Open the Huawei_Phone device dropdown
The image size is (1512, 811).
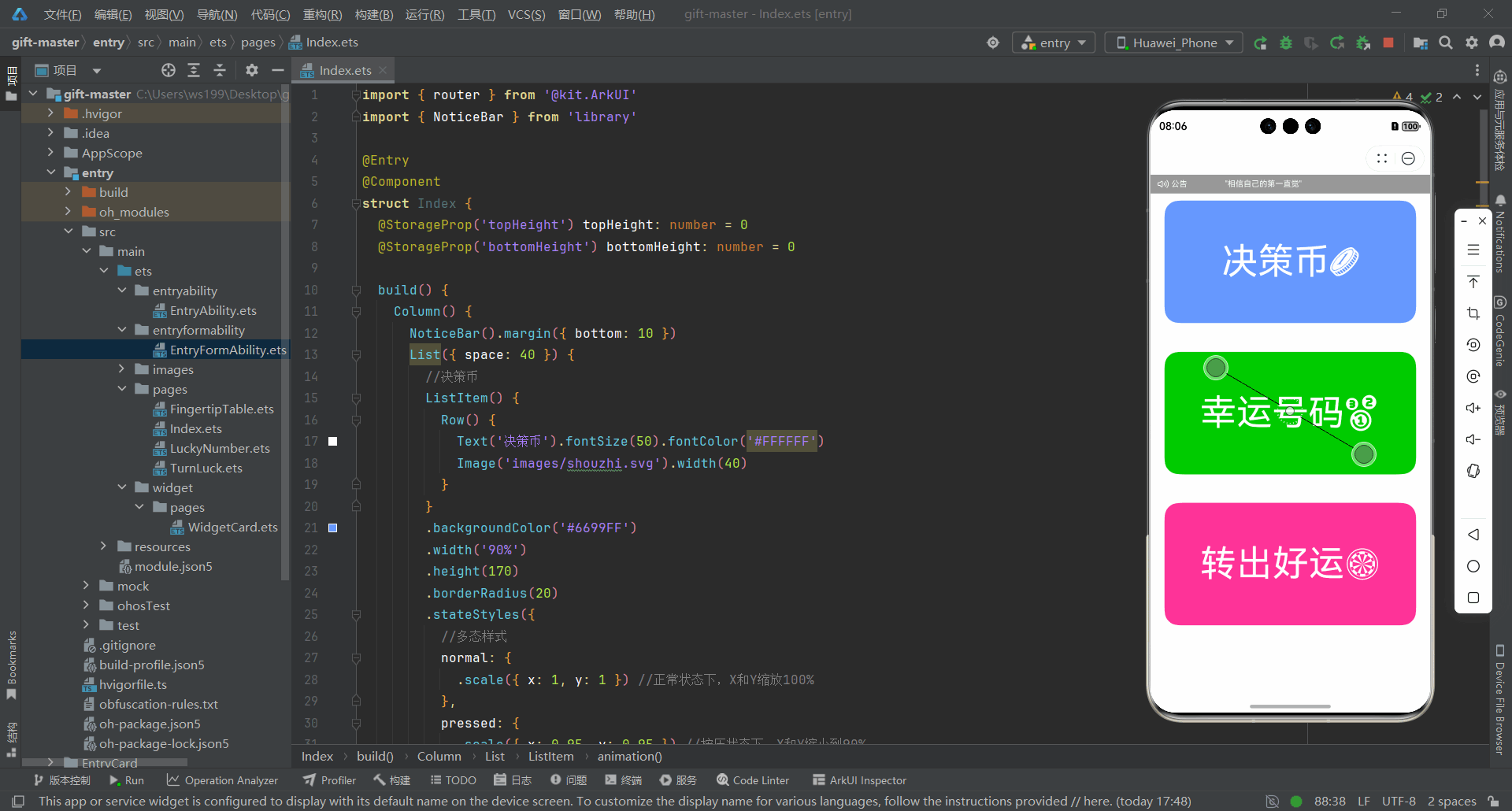[1173, 43]
